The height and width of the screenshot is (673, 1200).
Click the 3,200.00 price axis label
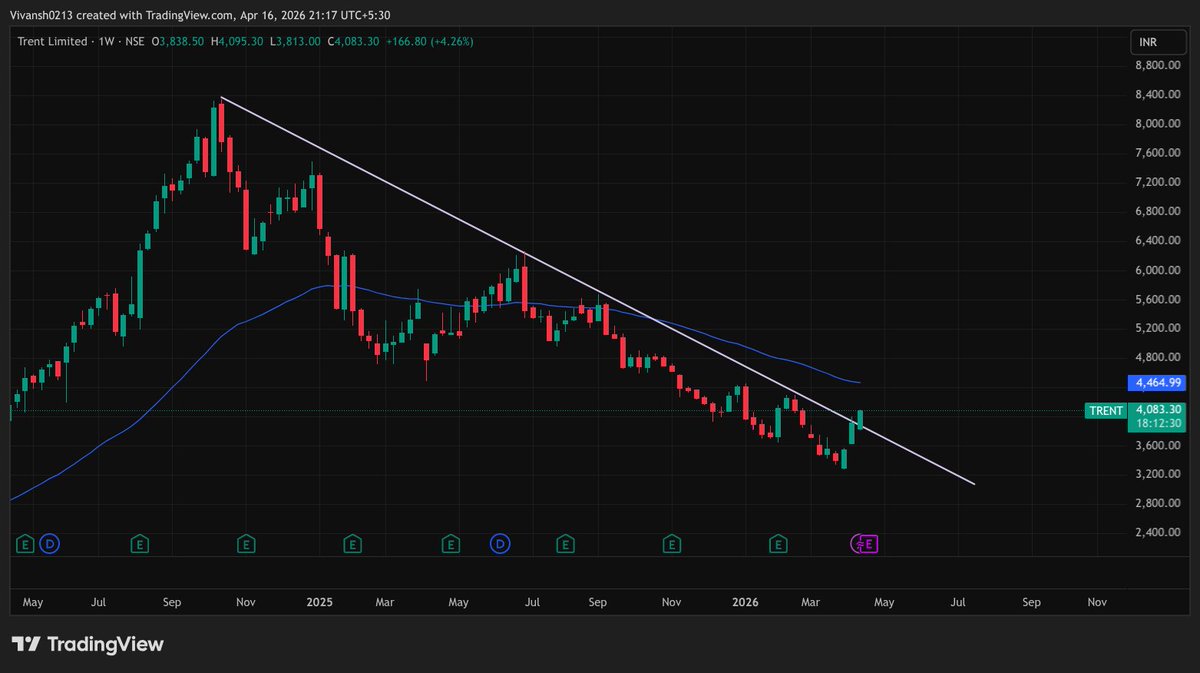1158,474
